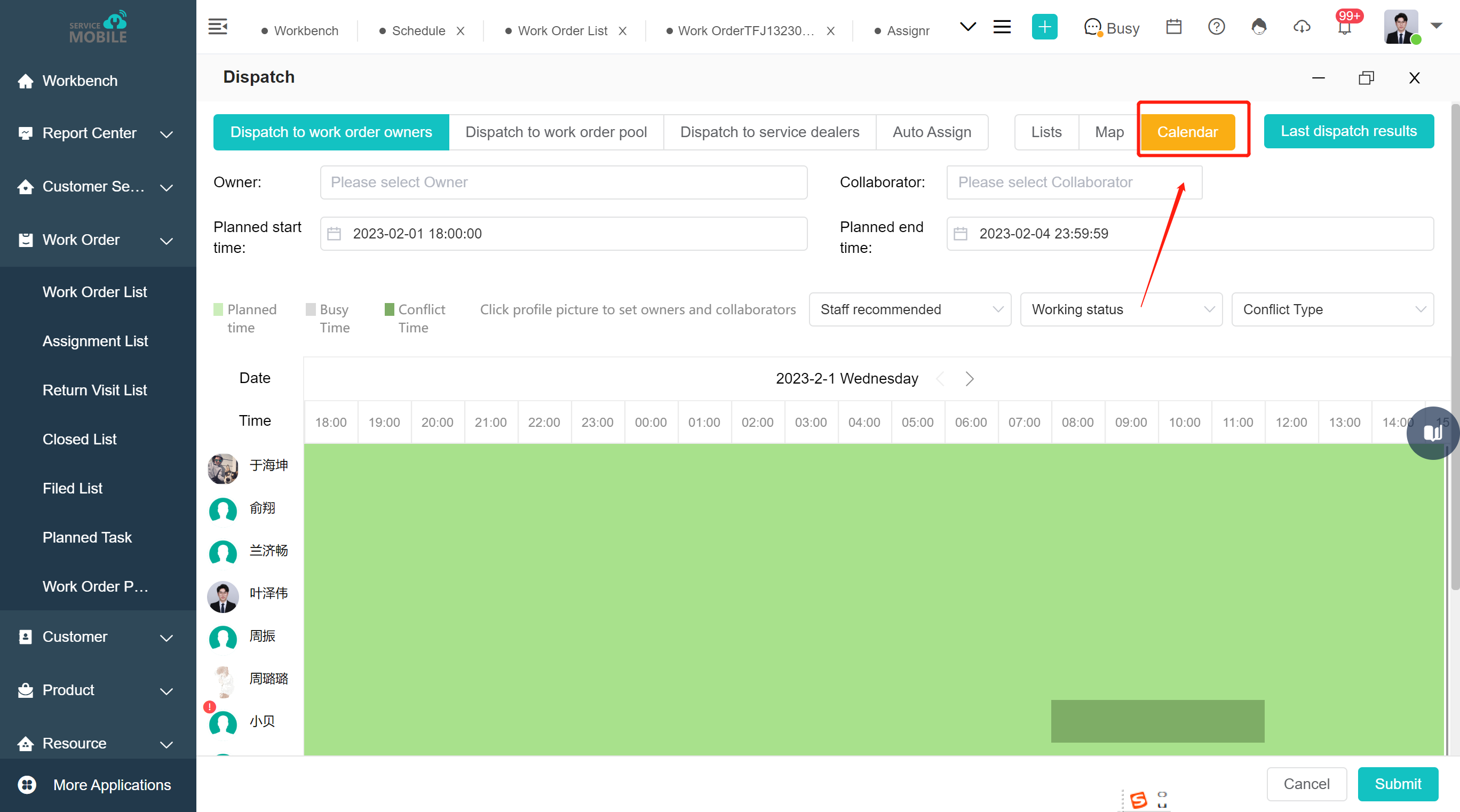Expand Product sidebar menu
This screenshot has width=1460, height=812.
click(x=98, y=690)
